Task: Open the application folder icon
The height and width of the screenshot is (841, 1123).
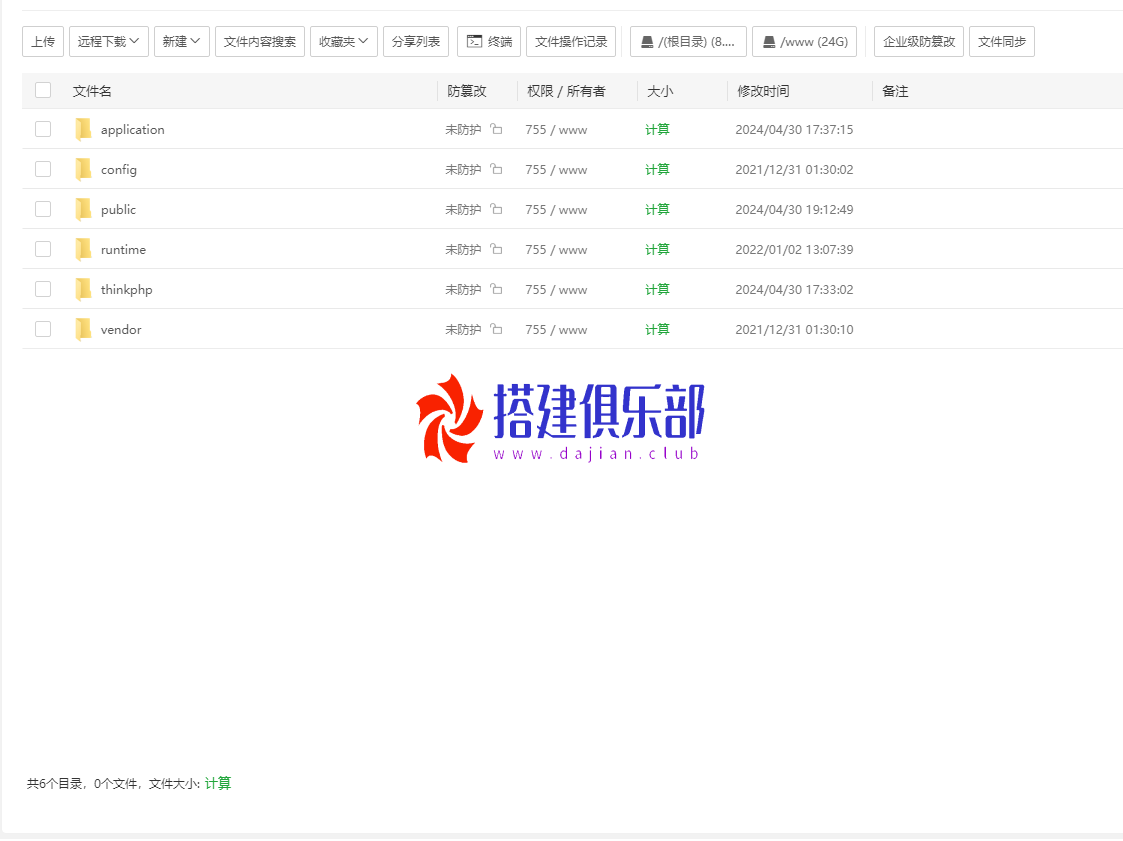Action: [83, 130]
